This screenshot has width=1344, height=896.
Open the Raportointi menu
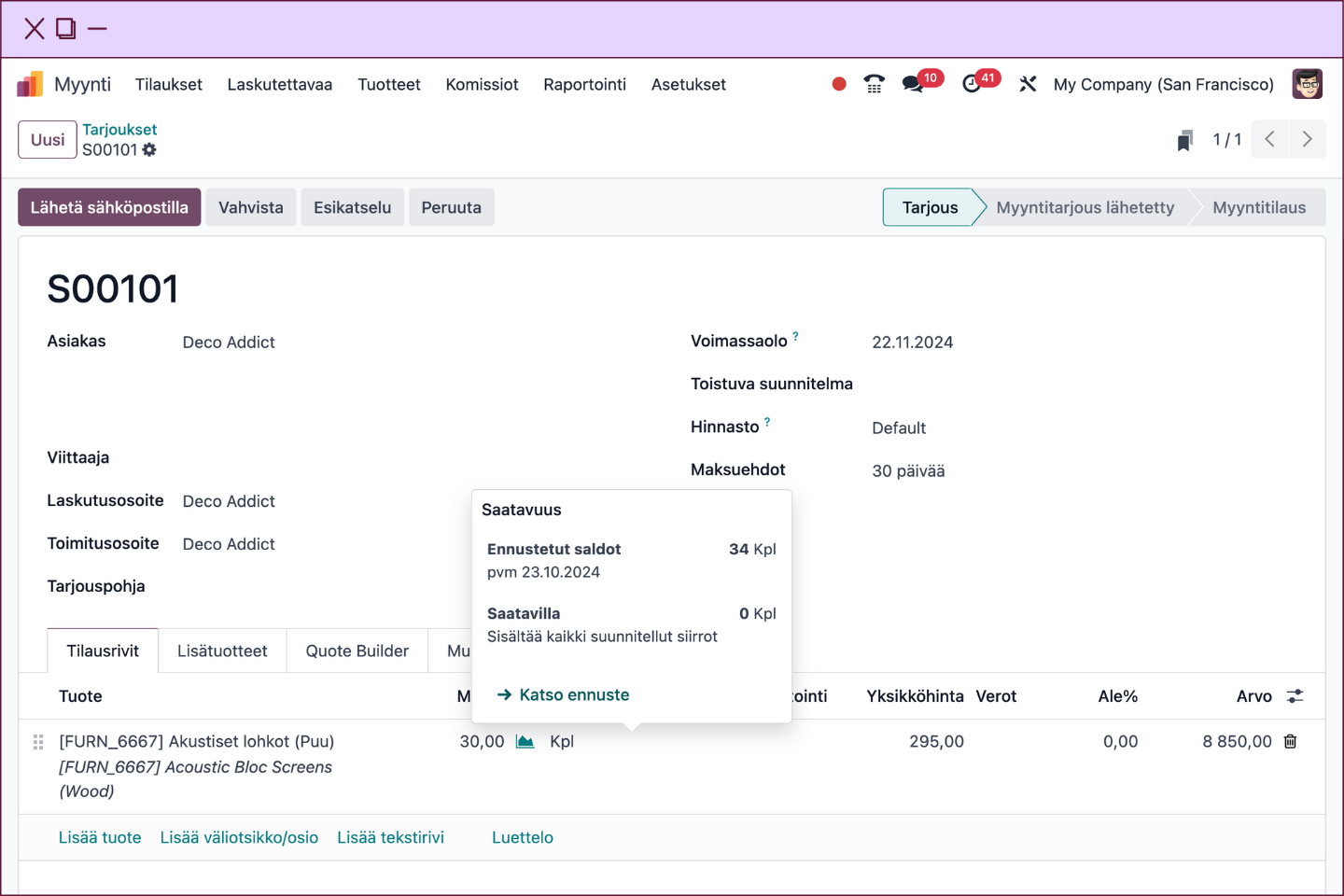584,85
